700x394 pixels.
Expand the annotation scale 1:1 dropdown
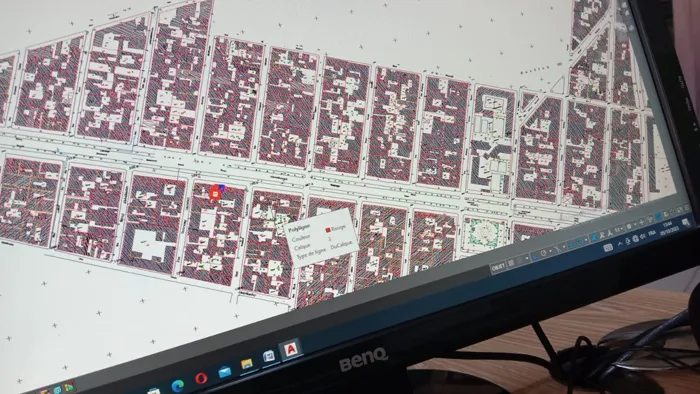click(619, 229)
